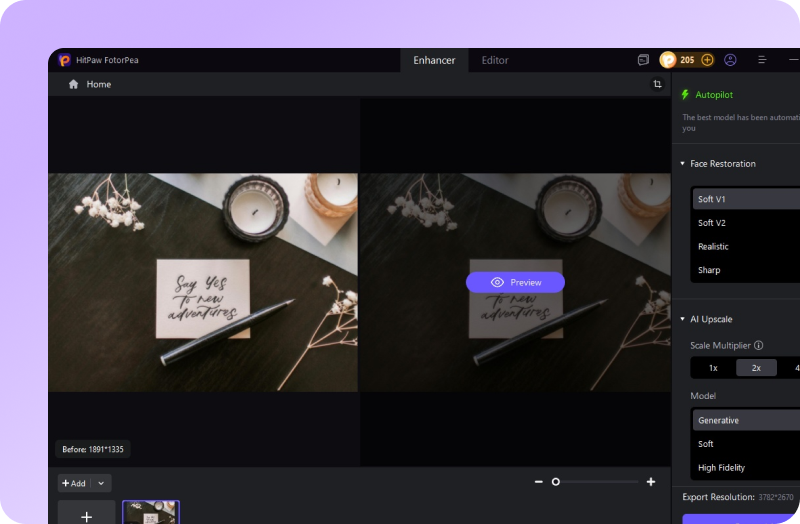This screenshot has height=524, width=800.
Task: Click the Export Resolution value 3782*2670
Action: [776, 497]
